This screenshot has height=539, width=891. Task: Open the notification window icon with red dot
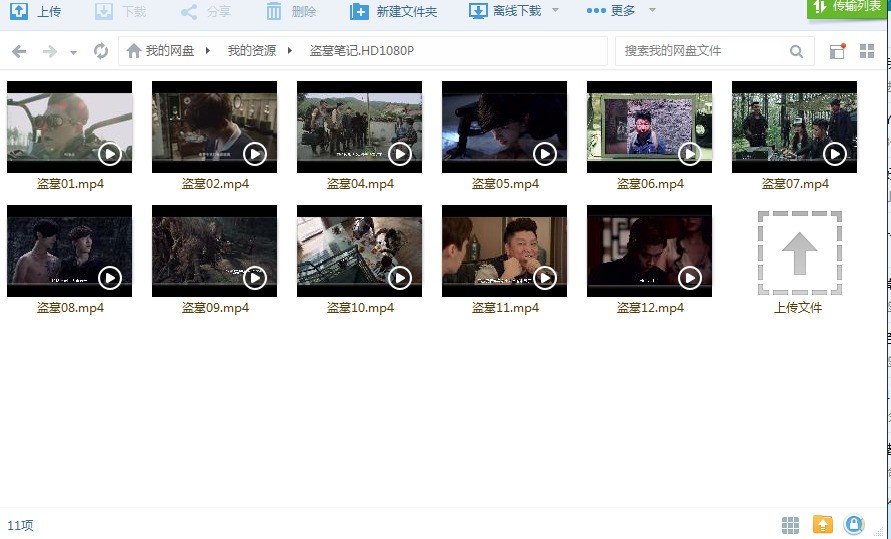(837, 51)
